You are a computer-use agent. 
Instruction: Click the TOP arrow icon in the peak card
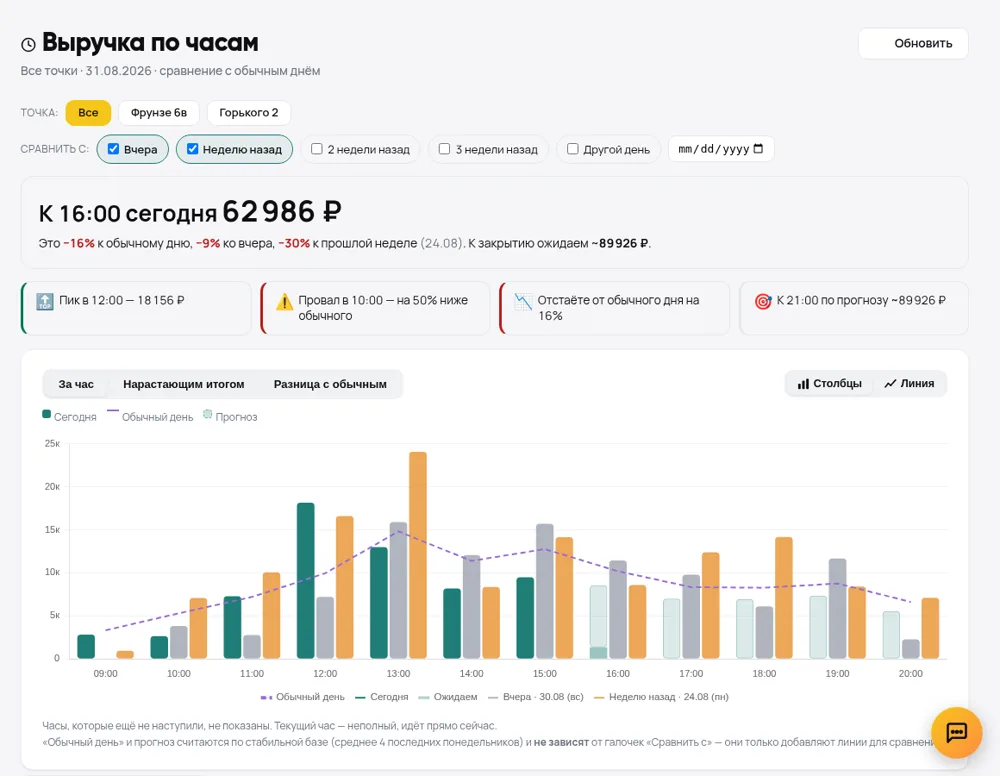45,301
